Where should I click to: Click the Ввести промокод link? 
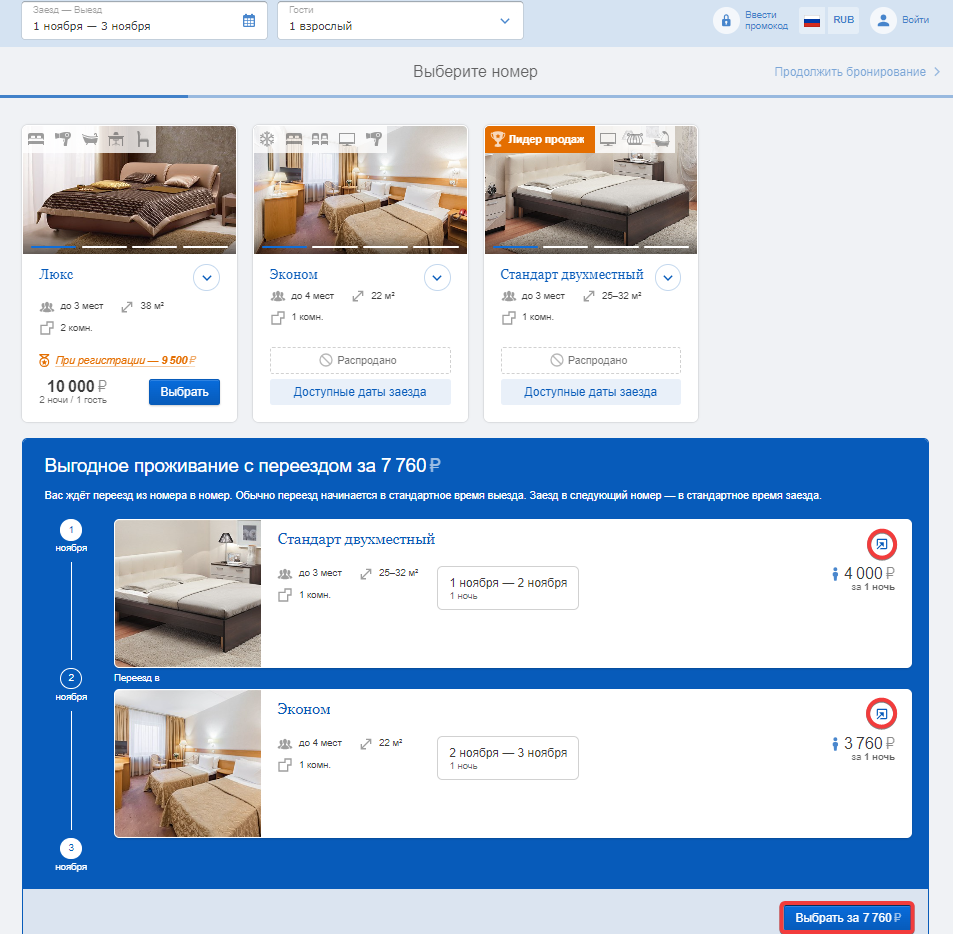(x=766, y=21)
